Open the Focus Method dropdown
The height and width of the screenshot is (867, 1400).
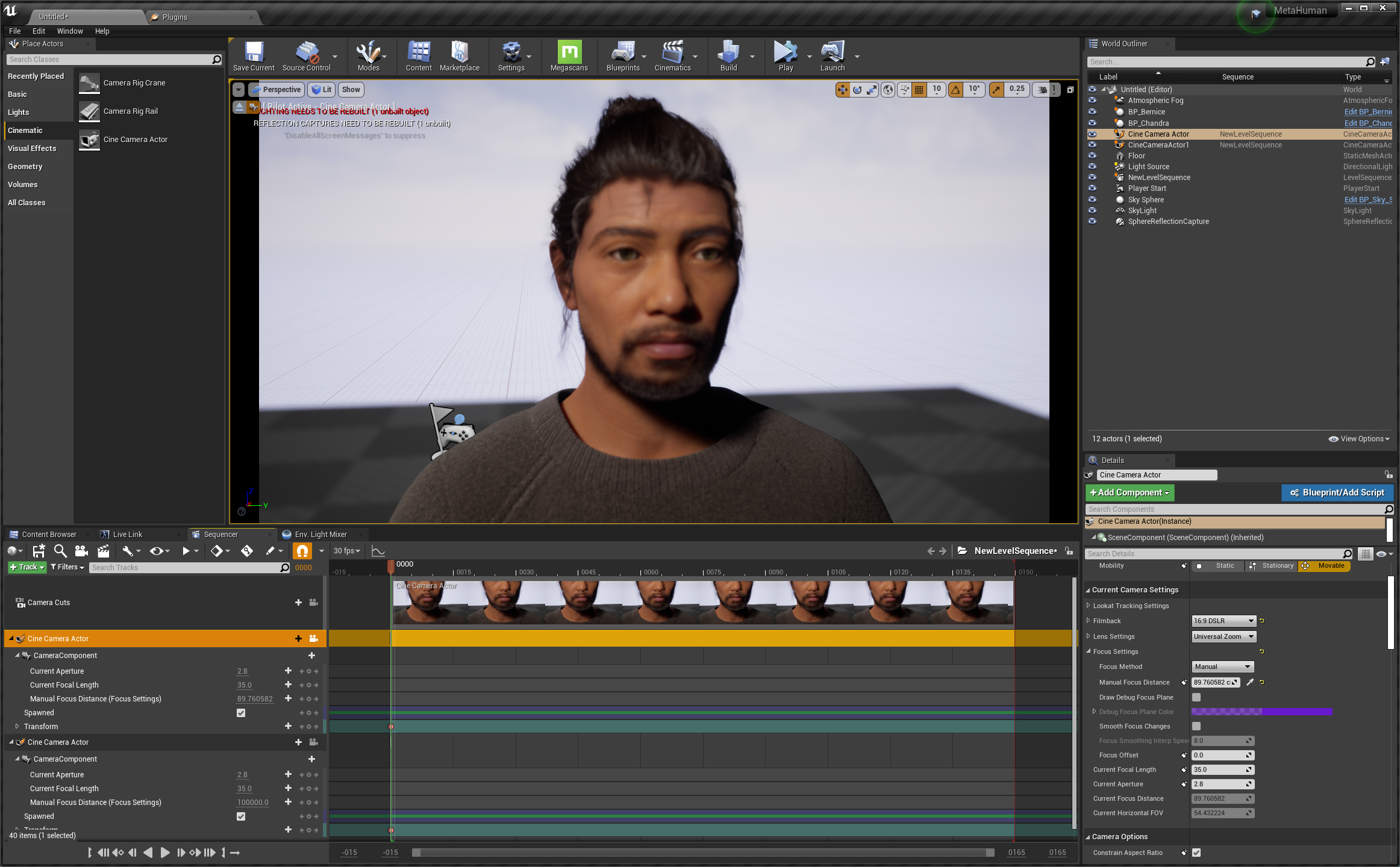(1222, 667)
